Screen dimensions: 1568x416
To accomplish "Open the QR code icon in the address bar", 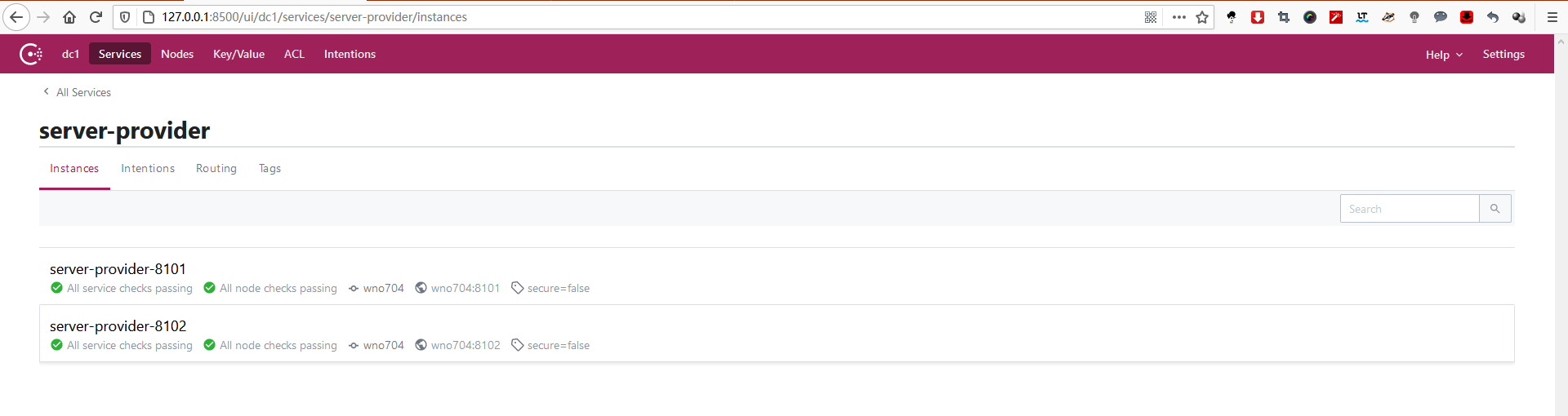I will [x=1151, y=17].
